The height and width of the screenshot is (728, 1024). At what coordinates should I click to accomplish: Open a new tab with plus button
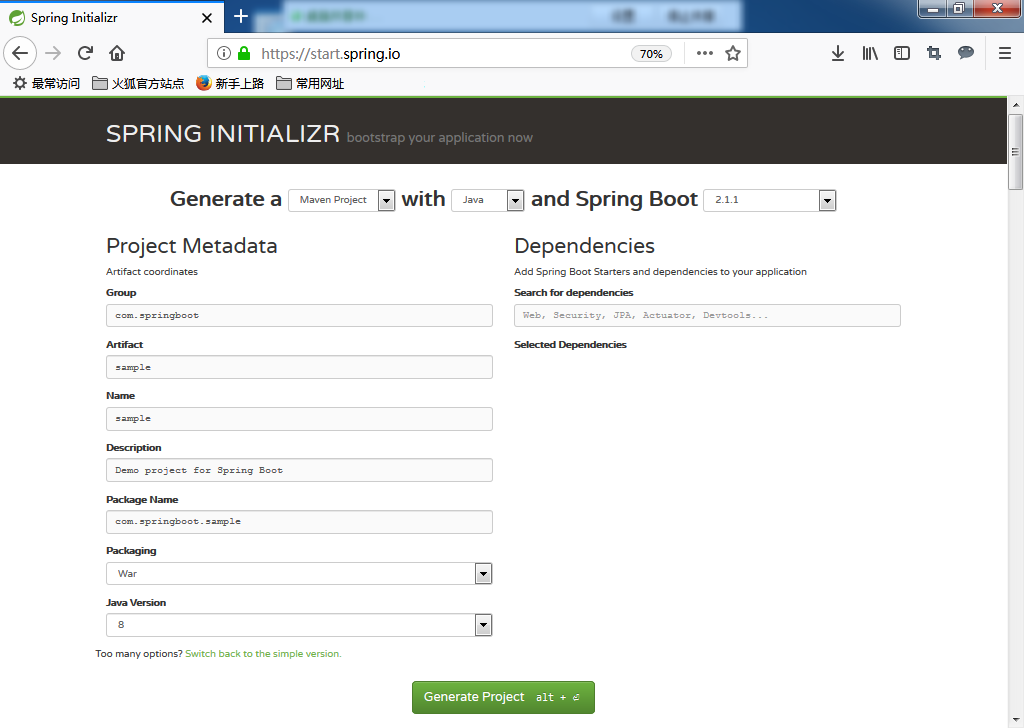point(241,17)
